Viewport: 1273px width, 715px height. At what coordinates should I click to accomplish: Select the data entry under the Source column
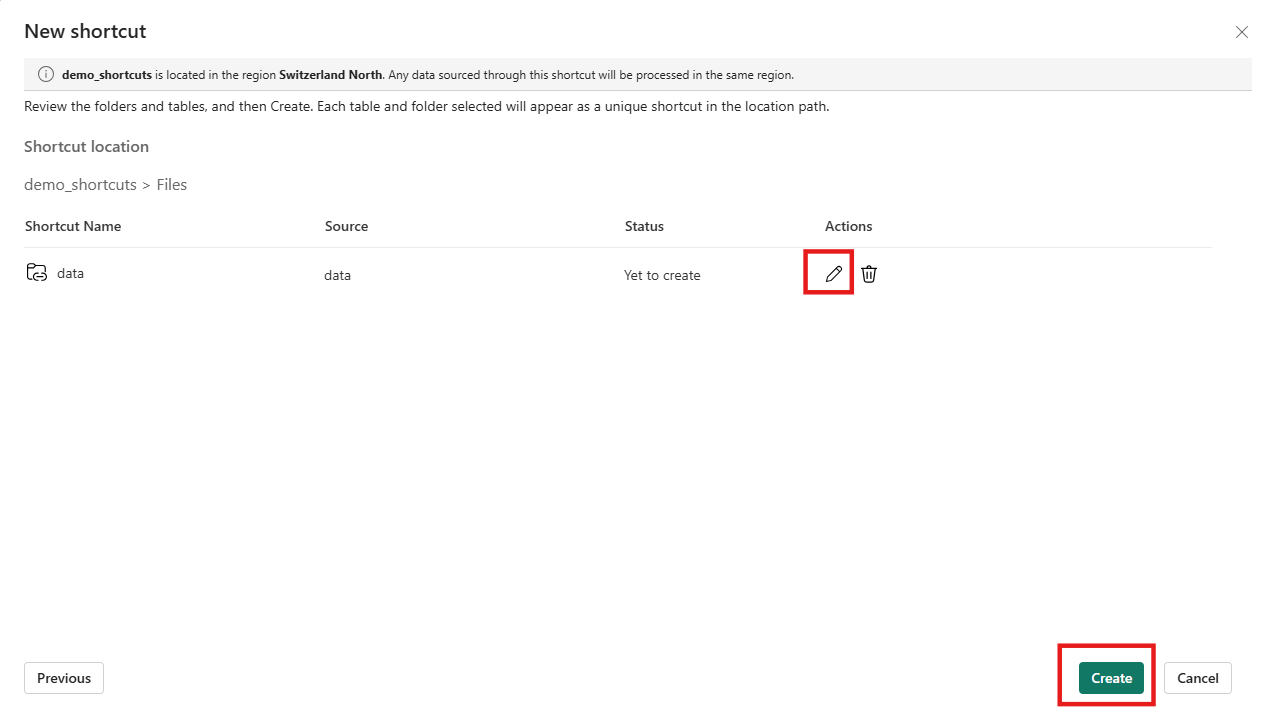click(x=337, y=274)
